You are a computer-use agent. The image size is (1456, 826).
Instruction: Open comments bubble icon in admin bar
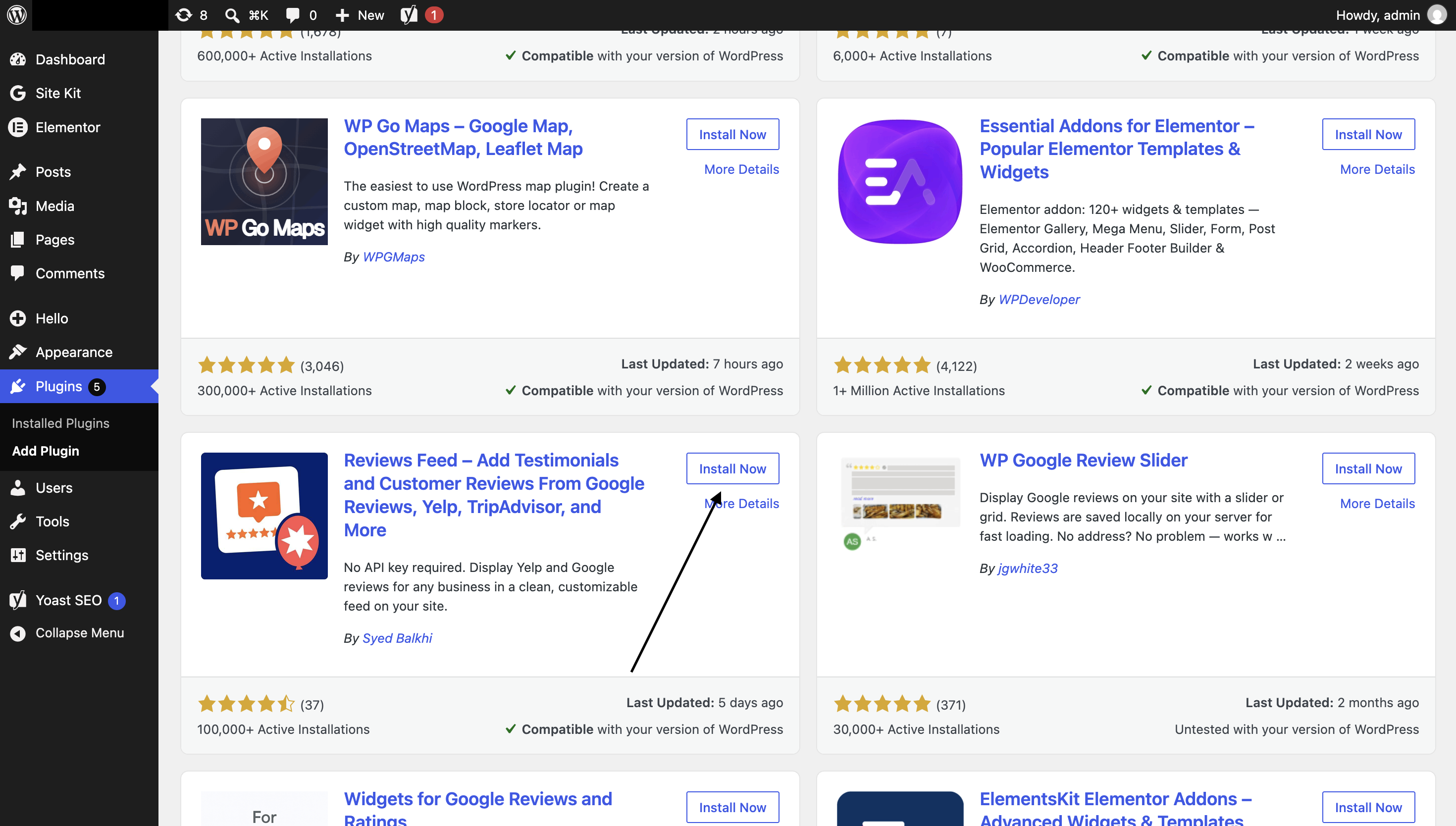point(293,15)
